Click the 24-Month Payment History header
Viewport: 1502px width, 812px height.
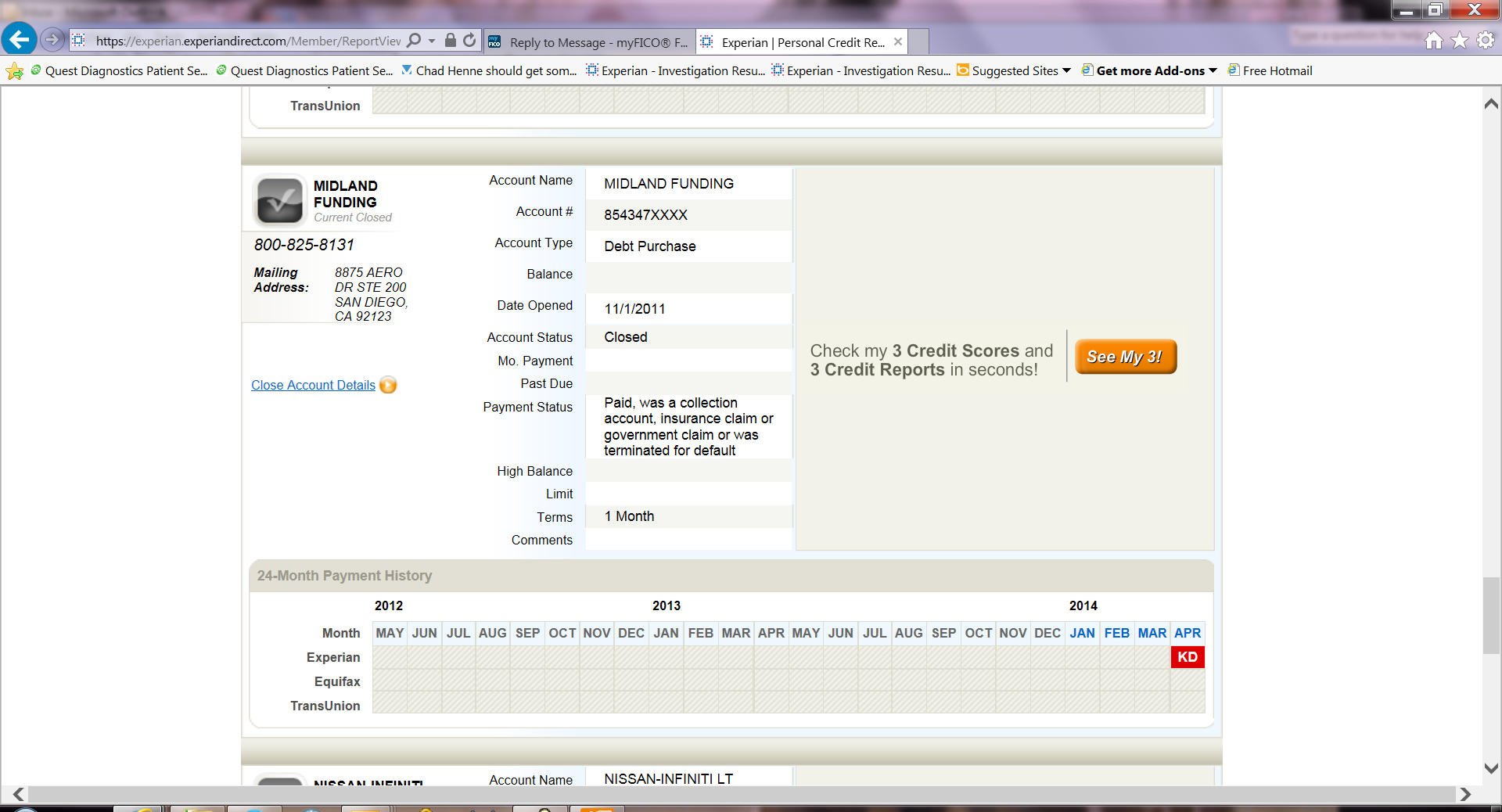[345, 576]
